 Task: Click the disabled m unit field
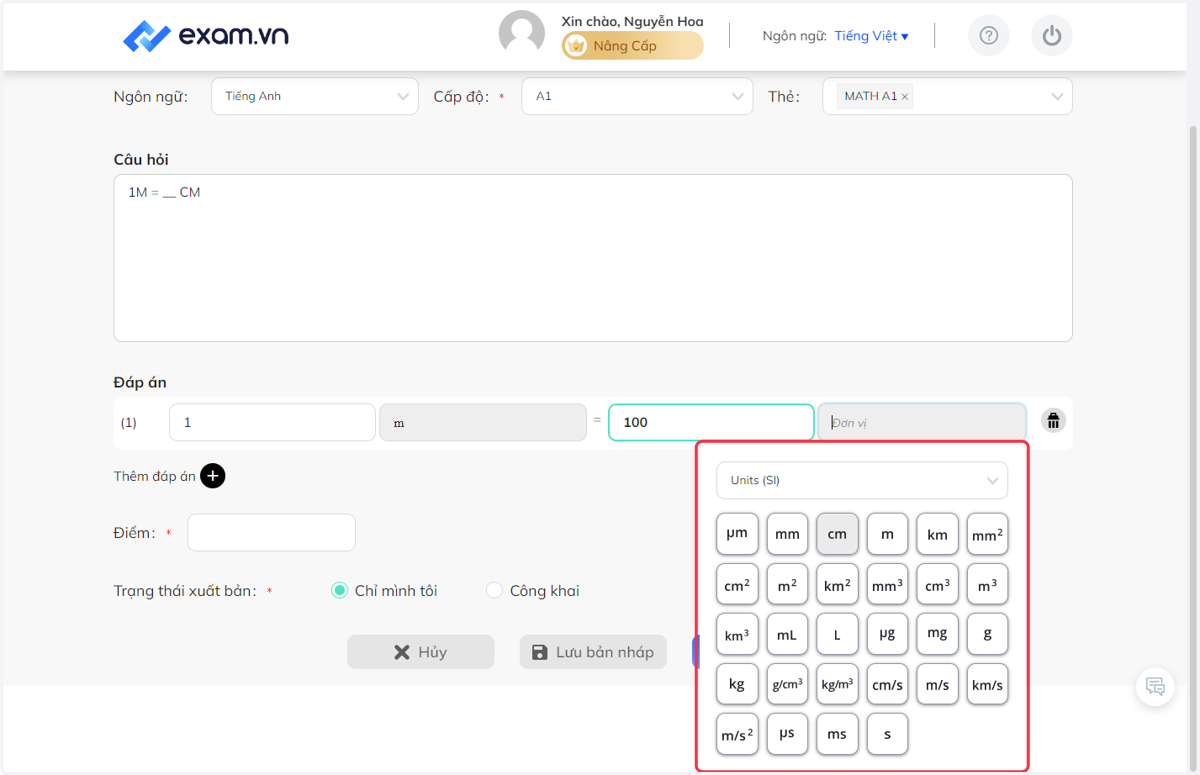pos(483,422)
